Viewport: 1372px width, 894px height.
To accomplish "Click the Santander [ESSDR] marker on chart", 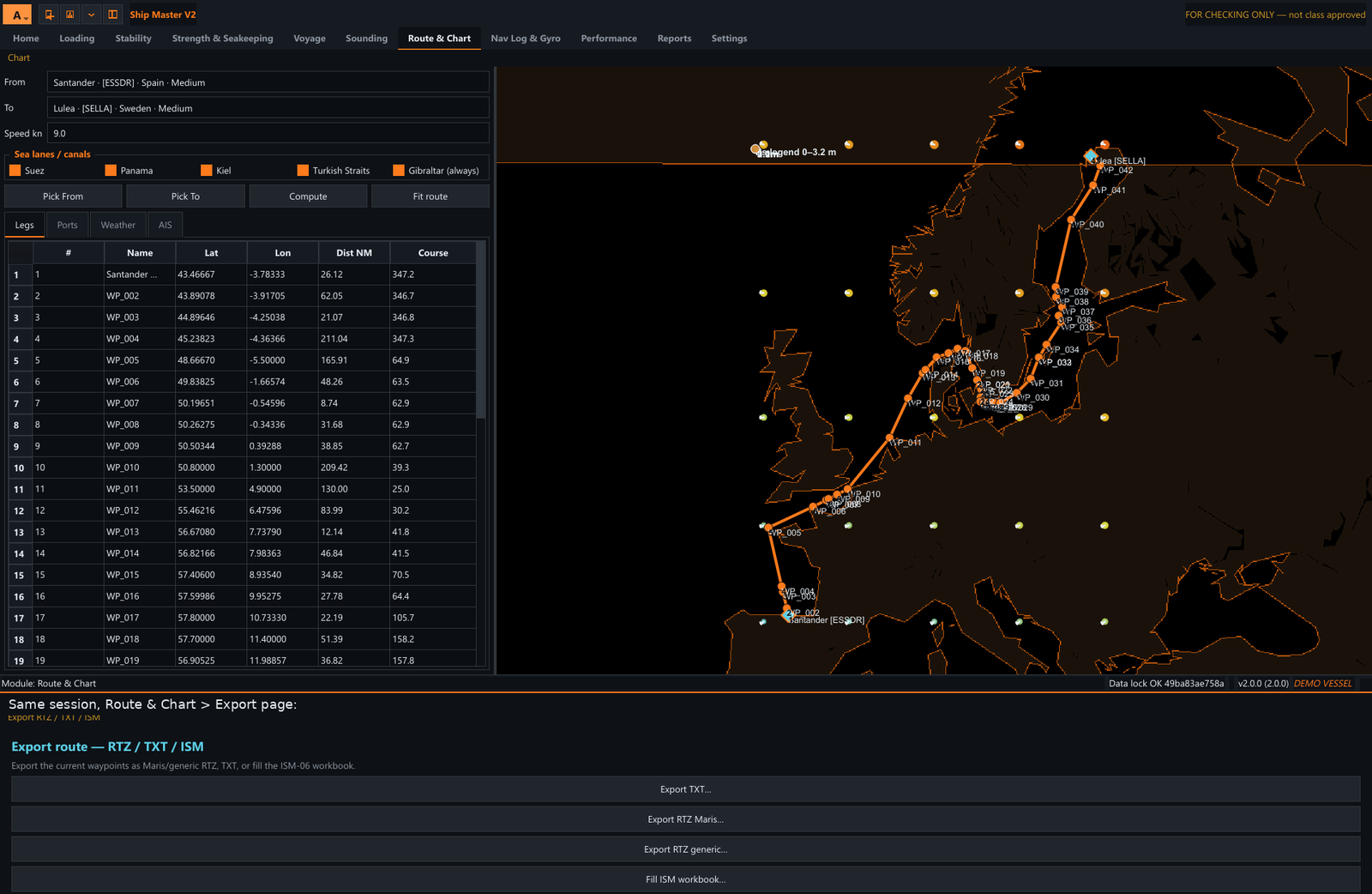I will 787,615.
